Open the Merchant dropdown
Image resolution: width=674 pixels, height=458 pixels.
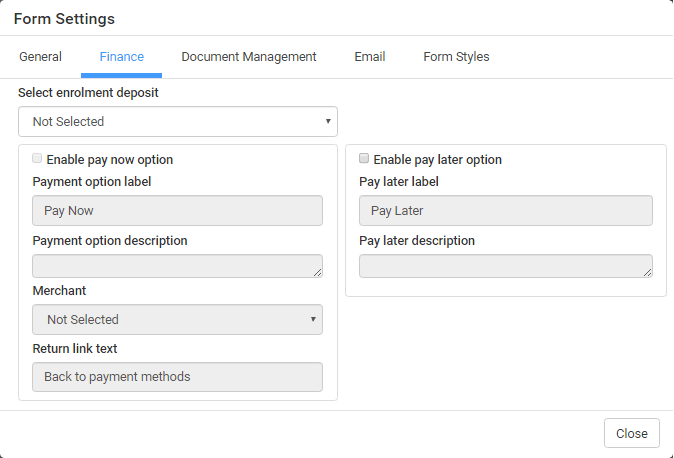[x=178, y=320]
